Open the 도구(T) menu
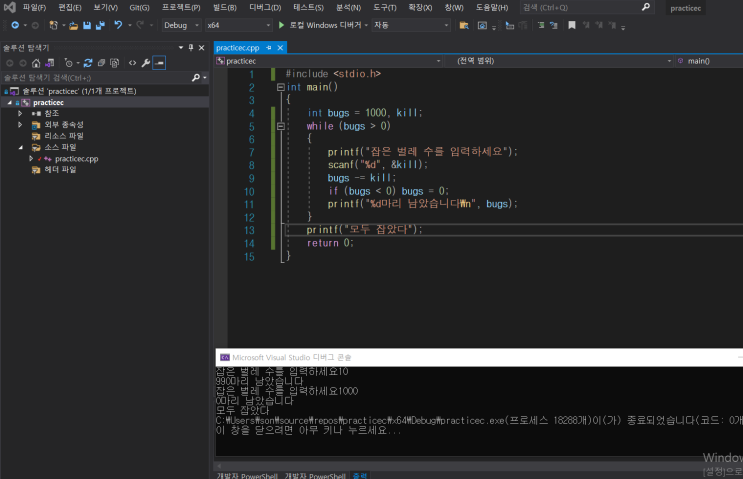The height and width of the screenshot is (479, 743). tap(385, 8)
